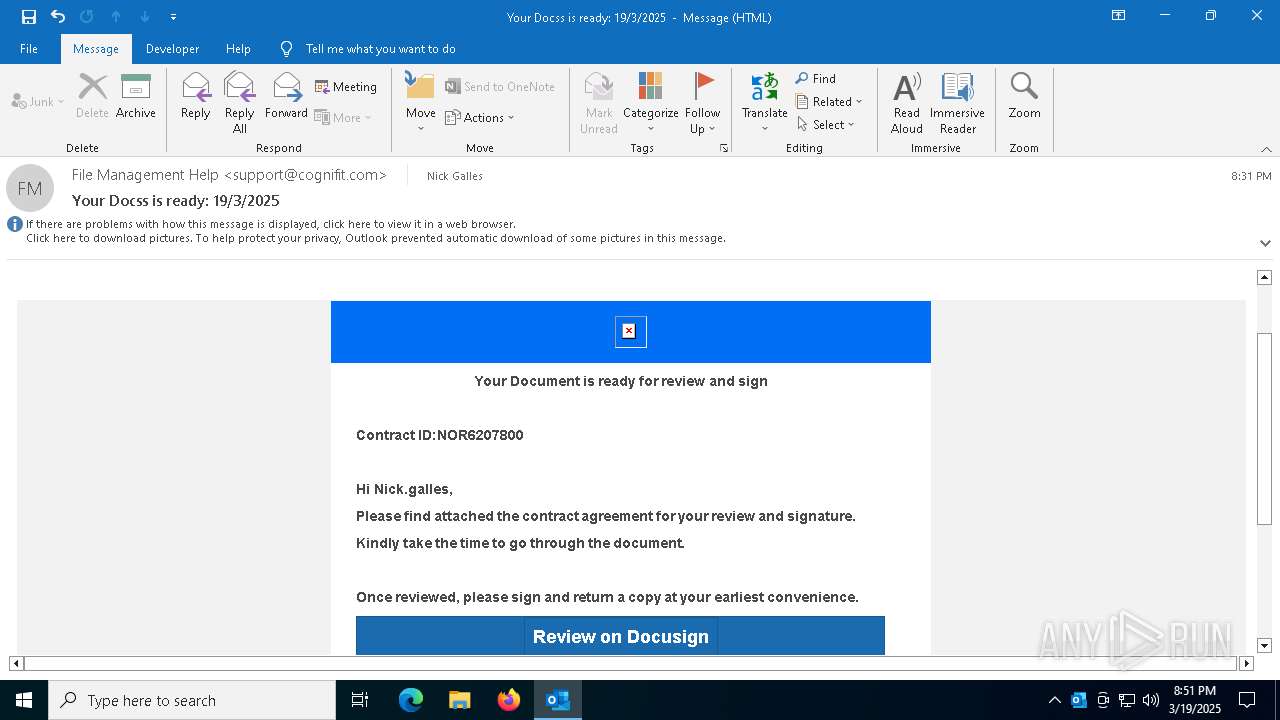Launch Microsoft Edge from the taskbar
This screenshot has width=1280, height=720.
411,700
